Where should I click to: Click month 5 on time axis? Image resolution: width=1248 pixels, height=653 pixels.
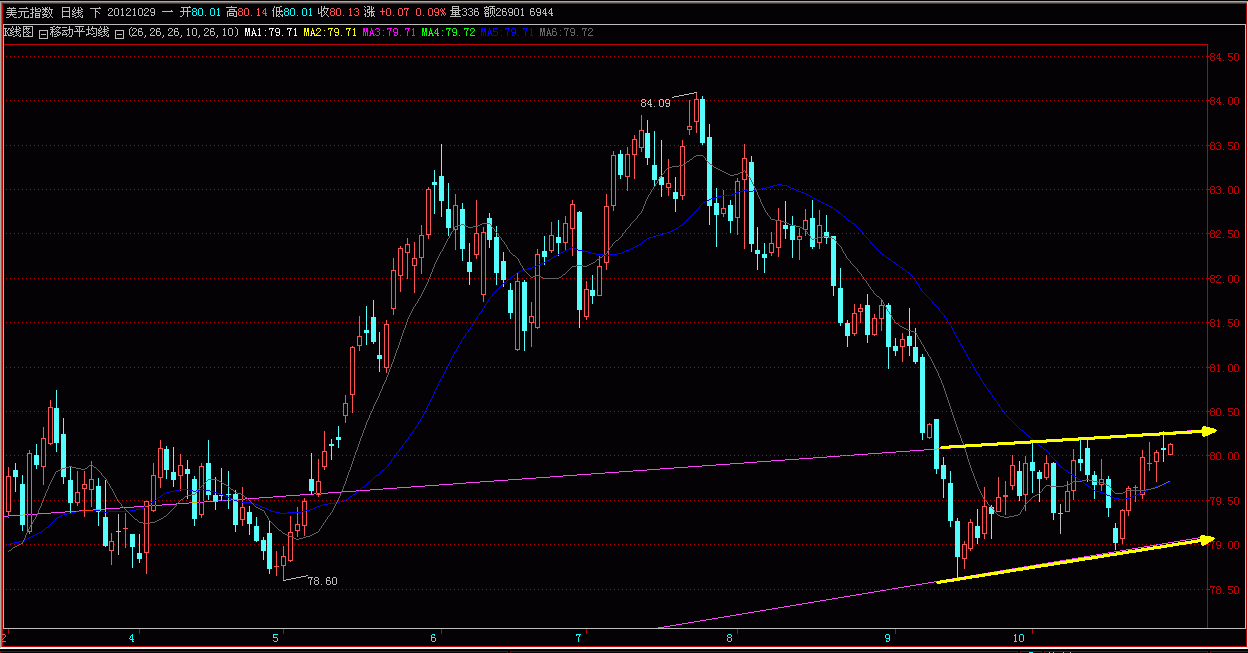pyautogui.click(x=276, y=637)
